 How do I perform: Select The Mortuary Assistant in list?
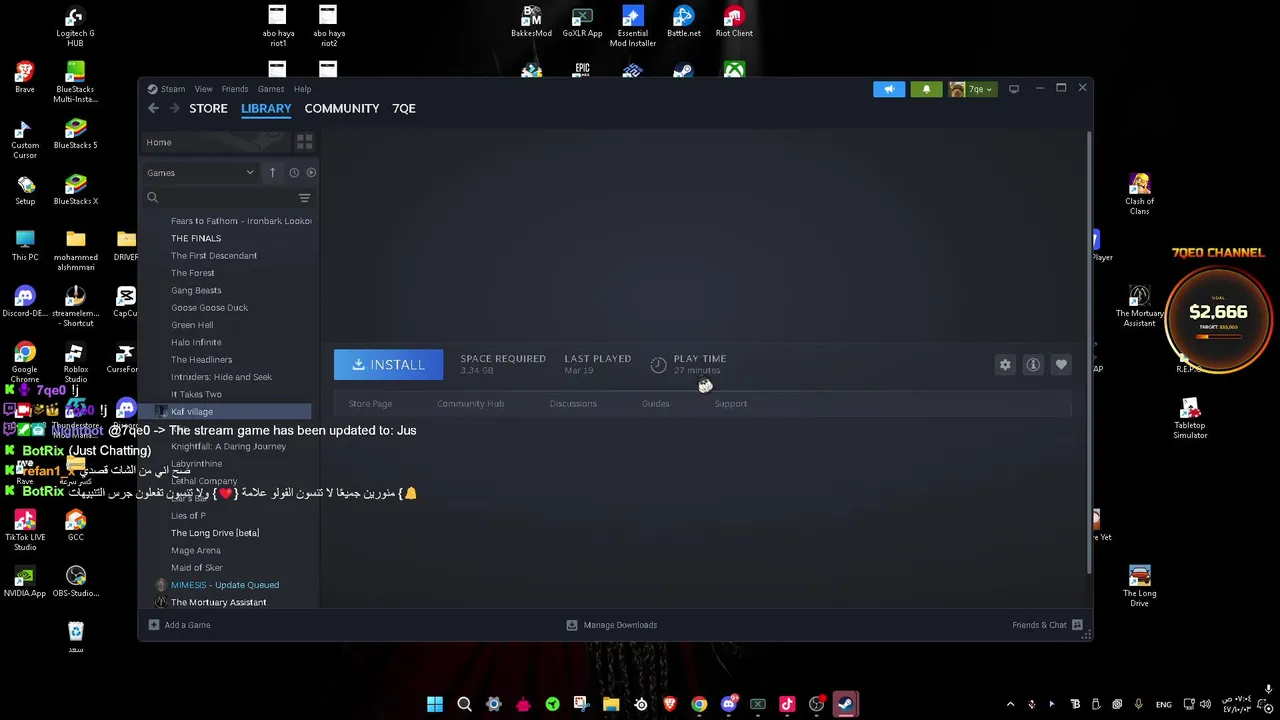coord(218,602)
